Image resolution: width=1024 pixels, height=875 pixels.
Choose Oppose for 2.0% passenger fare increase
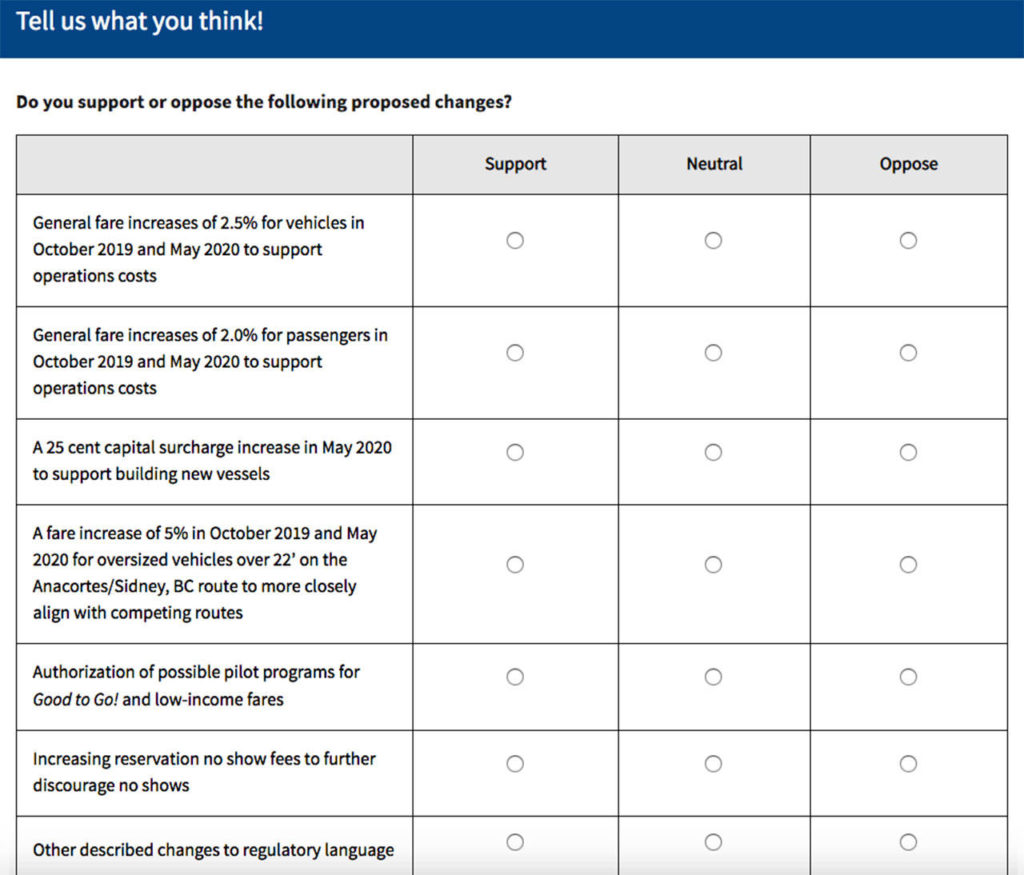pyautogui.click(x=908, y=352)
